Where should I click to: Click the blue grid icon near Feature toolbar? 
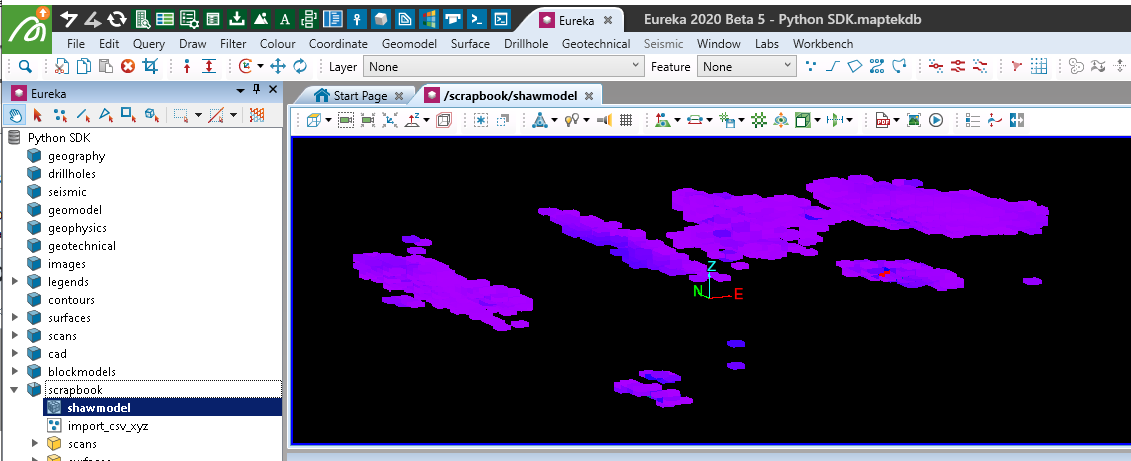tap(1039, 66)
